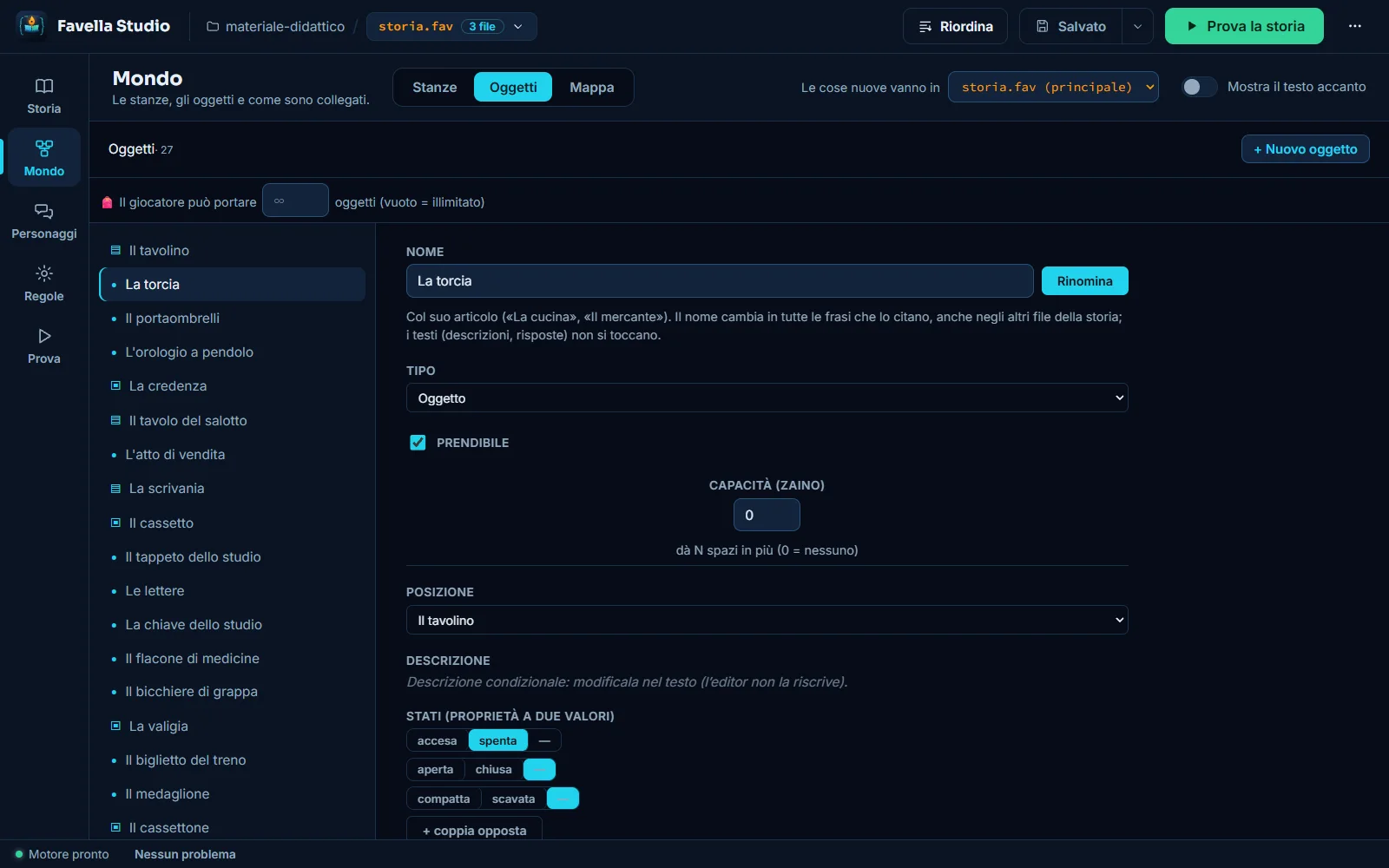Click the materiale-didattico folder breadcrumb
The height and width of the screenshot is (868, 1389).
(x=275, y=26)
